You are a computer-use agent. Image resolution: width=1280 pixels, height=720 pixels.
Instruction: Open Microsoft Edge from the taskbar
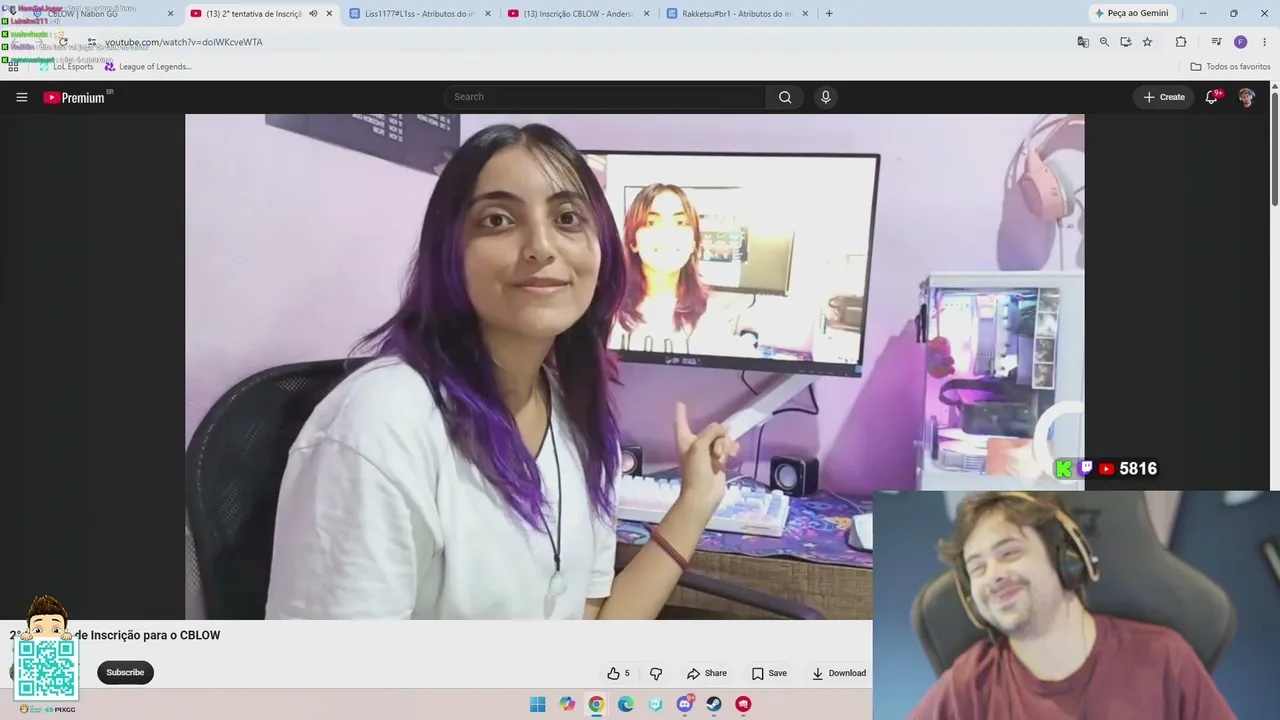point(626,704)
